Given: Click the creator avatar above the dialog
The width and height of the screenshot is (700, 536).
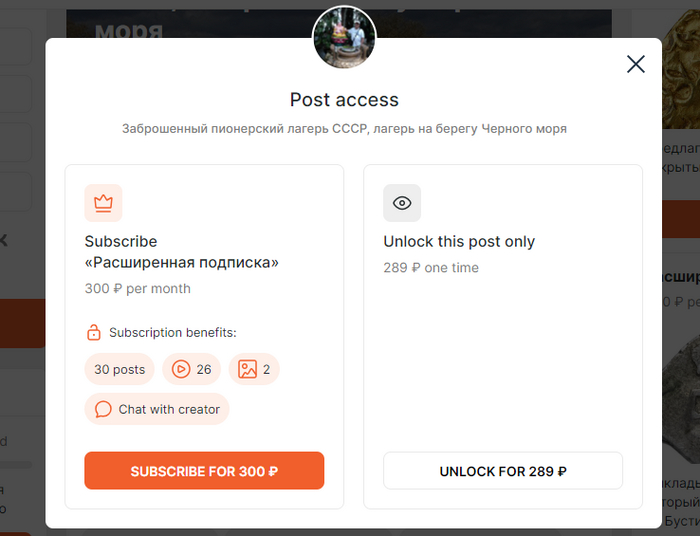Looking at the screenshot, I should [x=344, y=37].
